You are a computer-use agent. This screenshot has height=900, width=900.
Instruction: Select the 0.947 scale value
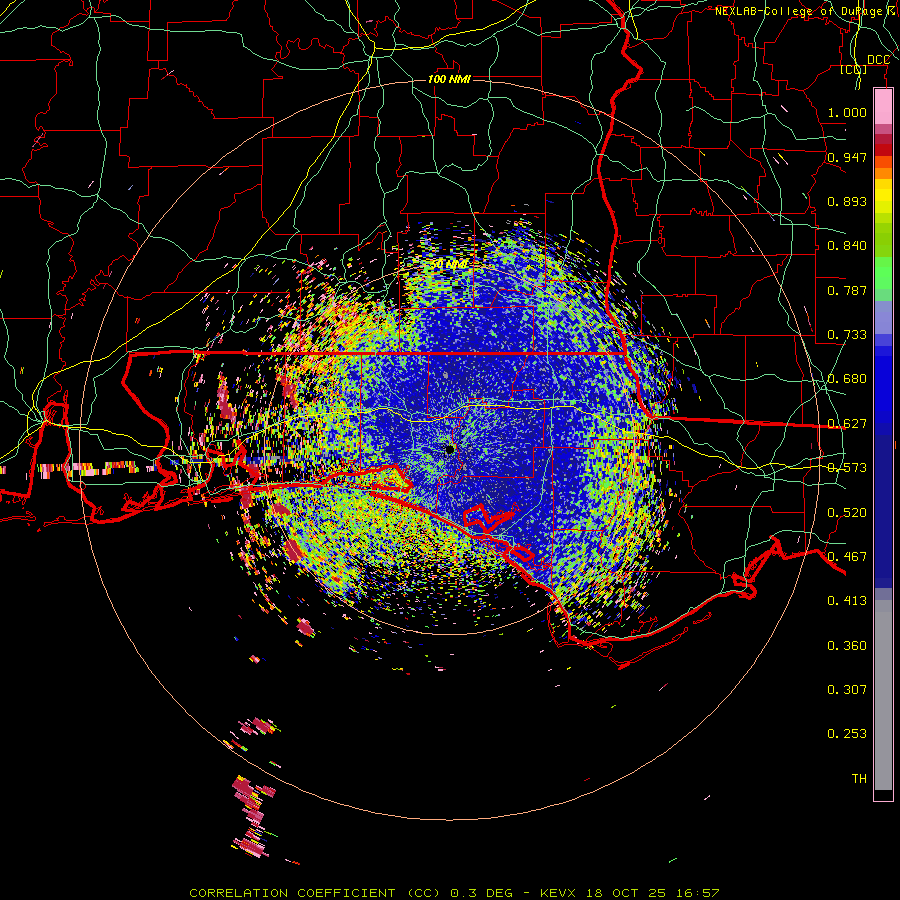[847, 157]
